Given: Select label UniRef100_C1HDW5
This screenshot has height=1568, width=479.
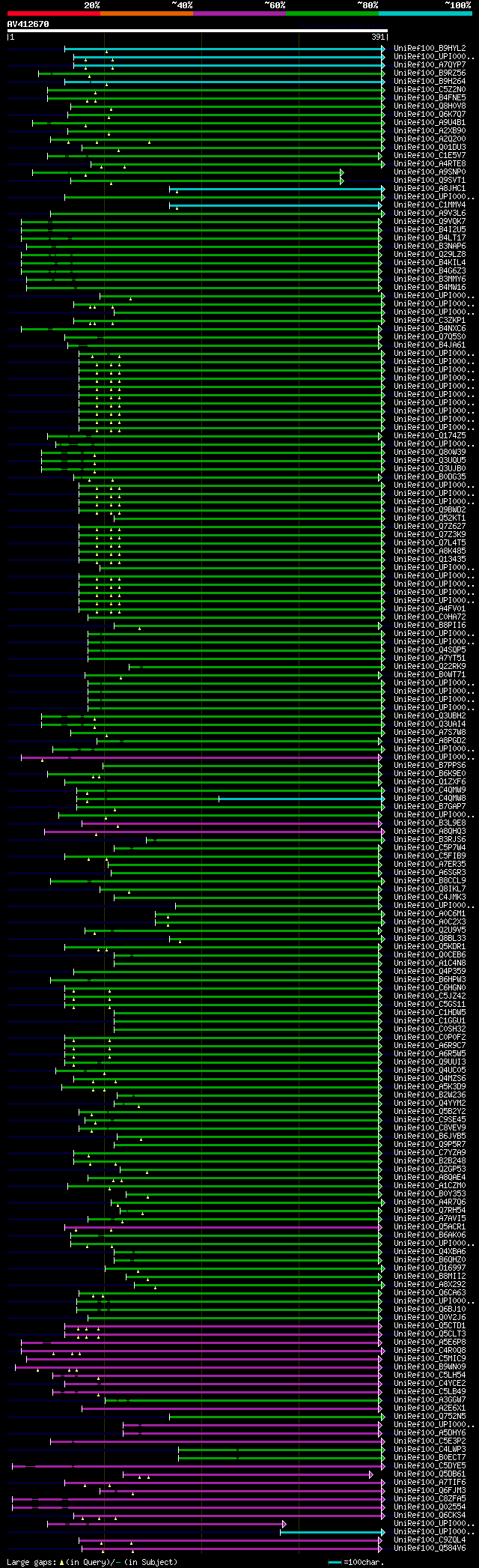Looking at the screenshot, I should pyautogui.click(x=430, y=1013).
